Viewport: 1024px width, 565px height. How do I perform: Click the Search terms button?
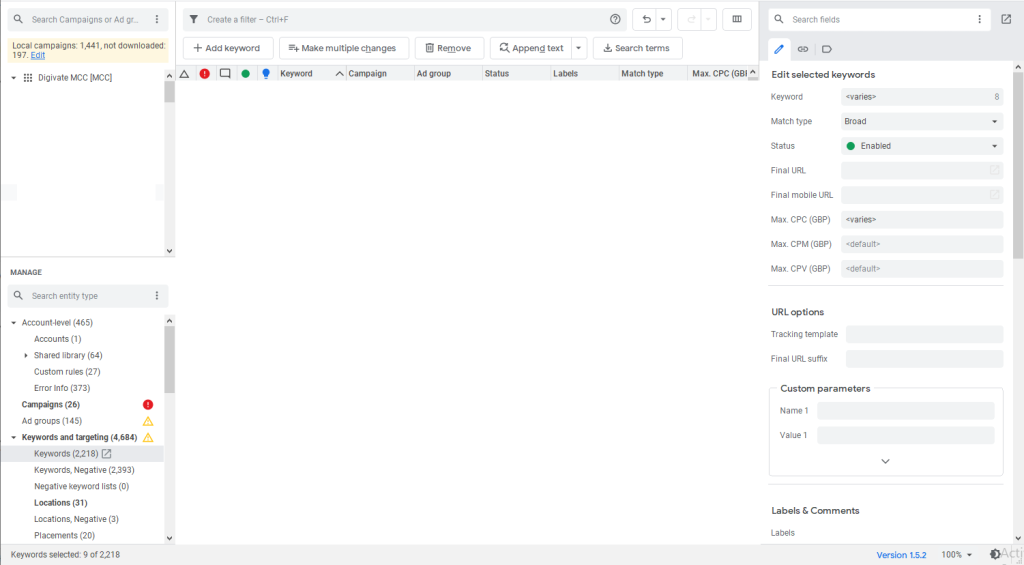(x=637, y=48)
